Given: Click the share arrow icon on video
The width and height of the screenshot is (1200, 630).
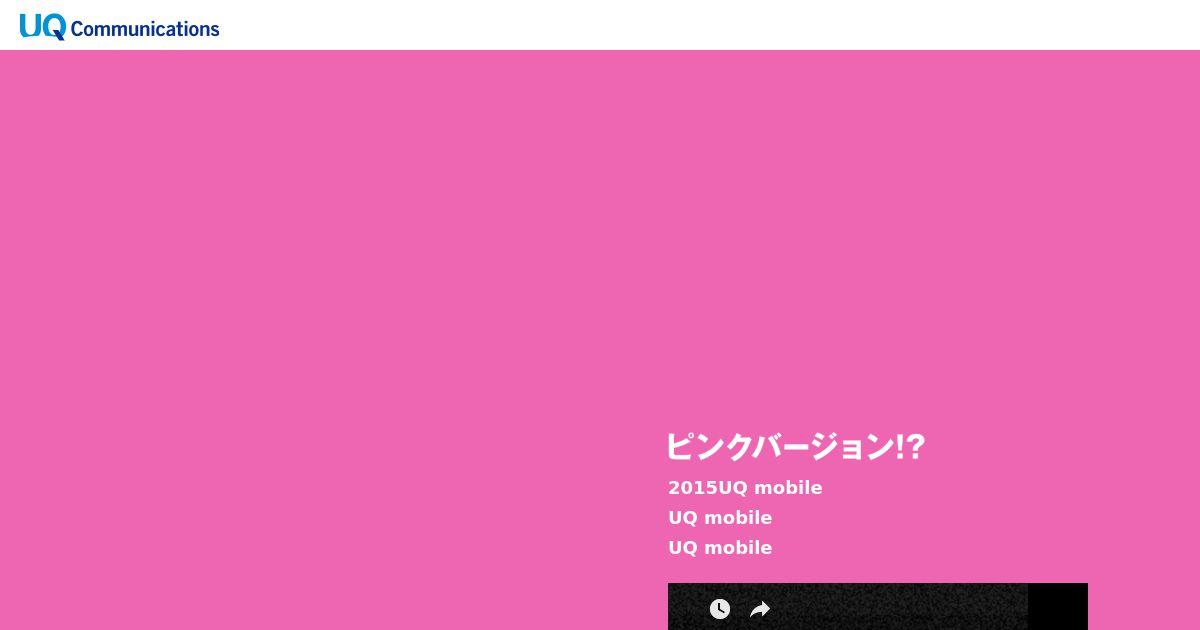Looking at the screenshot, I should 760,609.
